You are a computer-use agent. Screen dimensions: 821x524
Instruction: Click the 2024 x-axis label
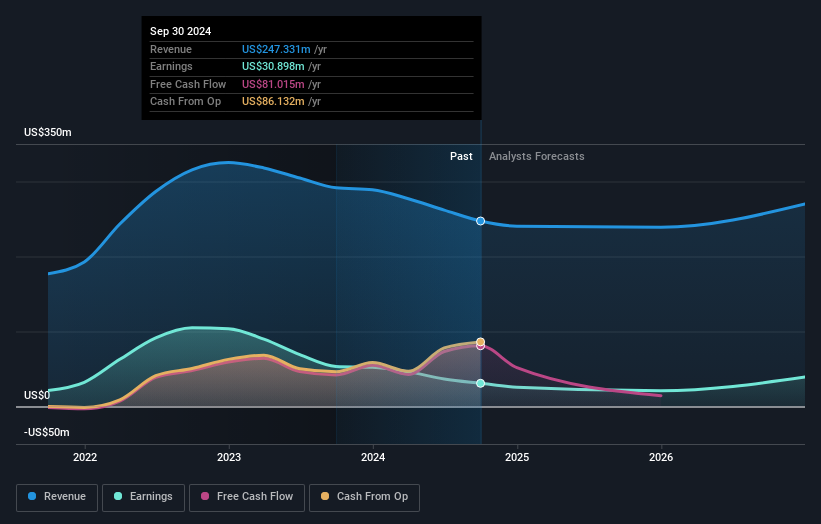[x=373, y=457]
